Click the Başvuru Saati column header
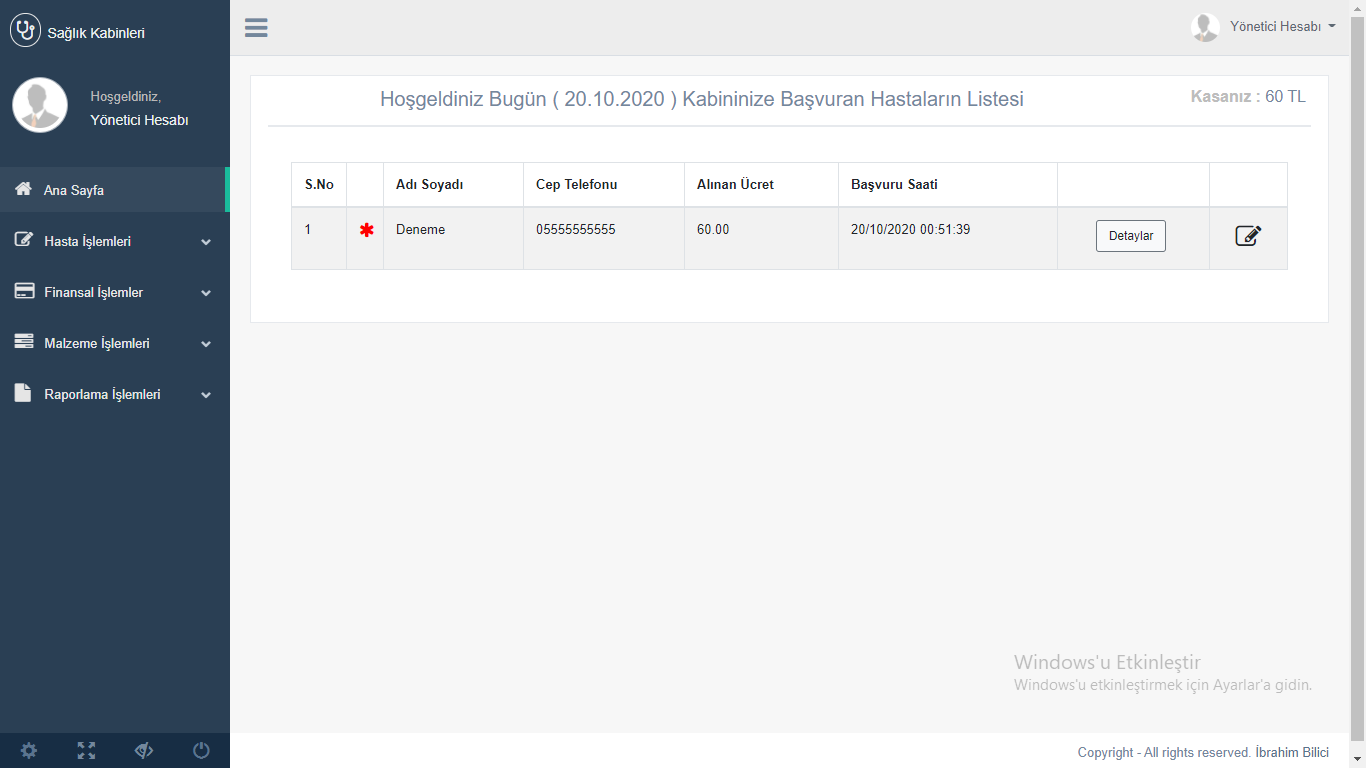Image resolution: width=1366 pixels, height=768 pixels. [x=894, y=185]
